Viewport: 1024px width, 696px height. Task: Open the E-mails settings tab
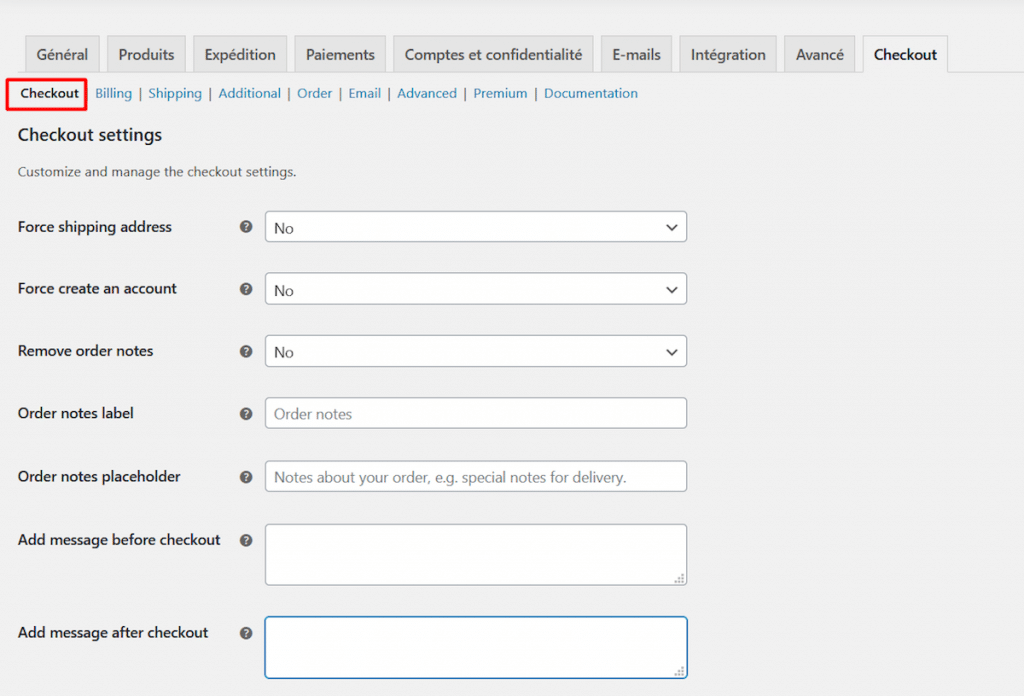pyautogui.click(x=636, y=54)
